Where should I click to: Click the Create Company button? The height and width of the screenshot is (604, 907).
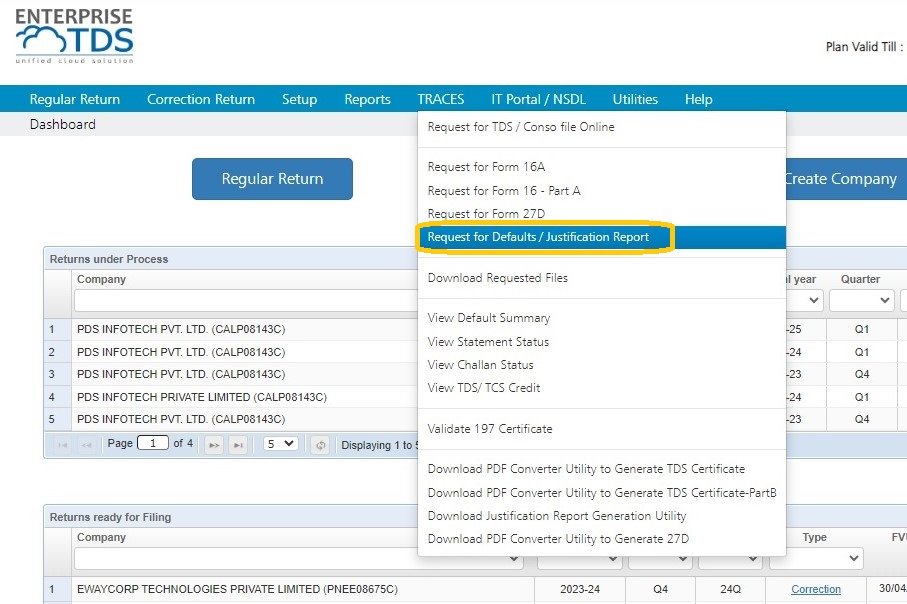tap(841, 179)
